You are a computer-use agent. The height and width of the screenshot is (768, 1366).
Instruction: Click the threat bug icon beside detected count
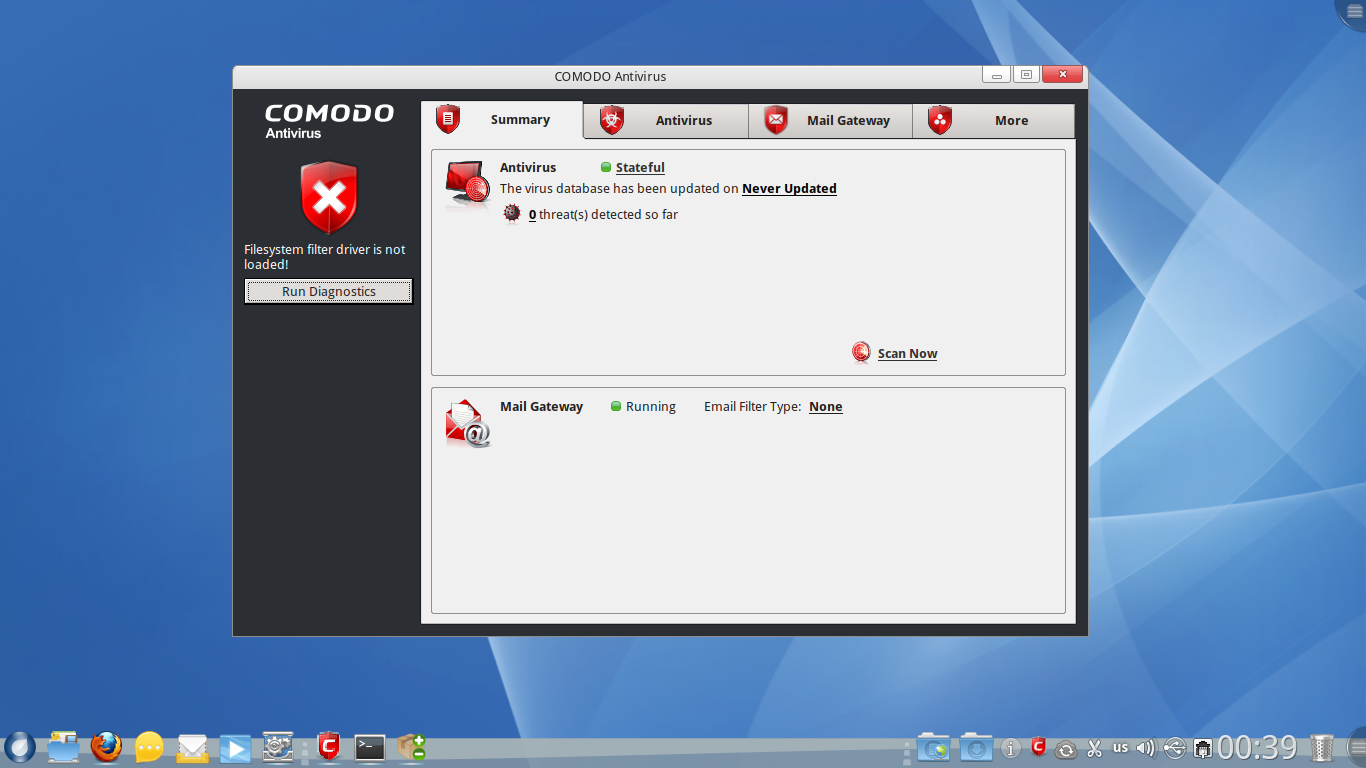click(x=512, y=214)
